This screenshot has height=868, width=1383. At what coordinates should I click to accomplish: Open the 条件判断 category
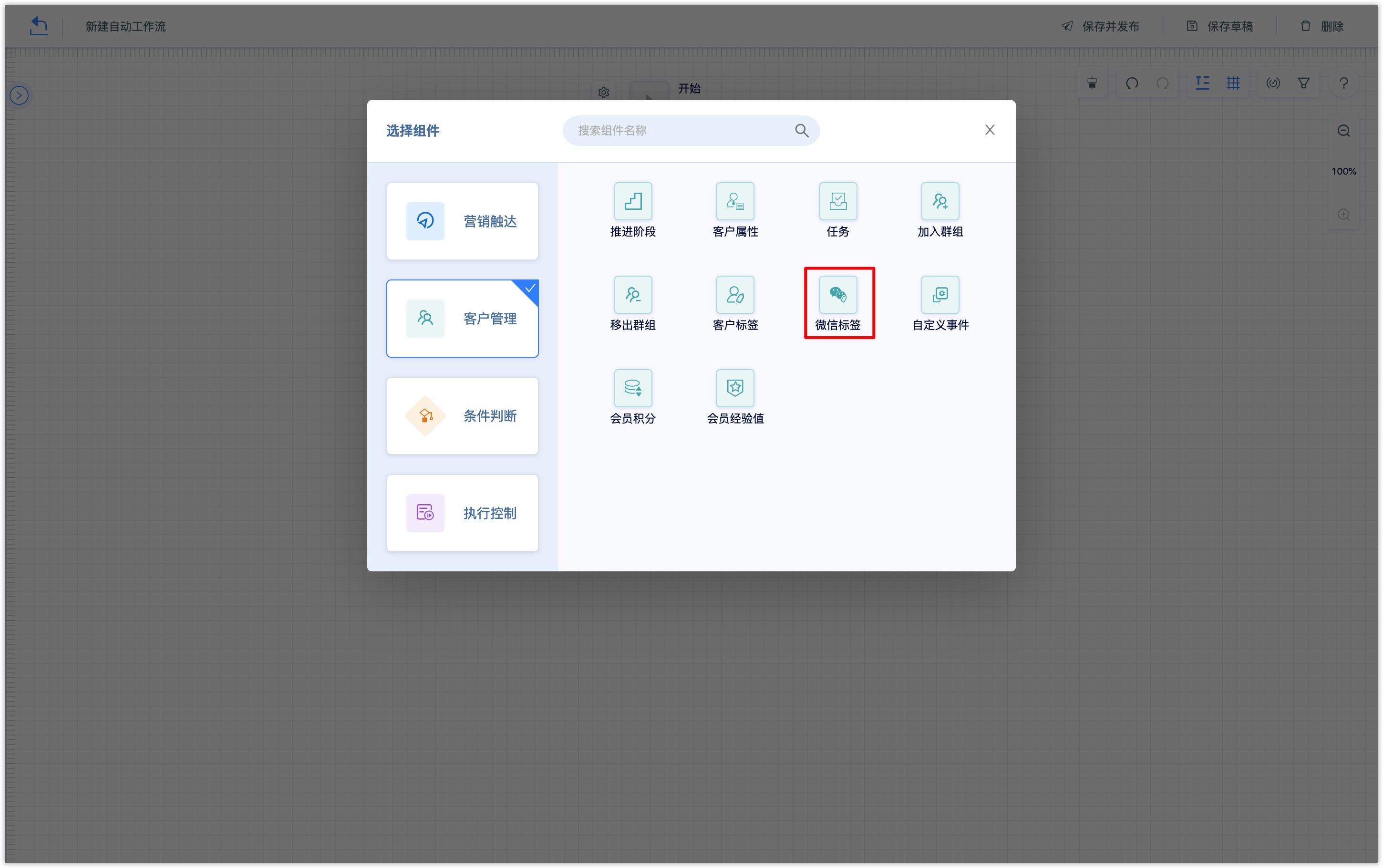click(x=462, y=415)
